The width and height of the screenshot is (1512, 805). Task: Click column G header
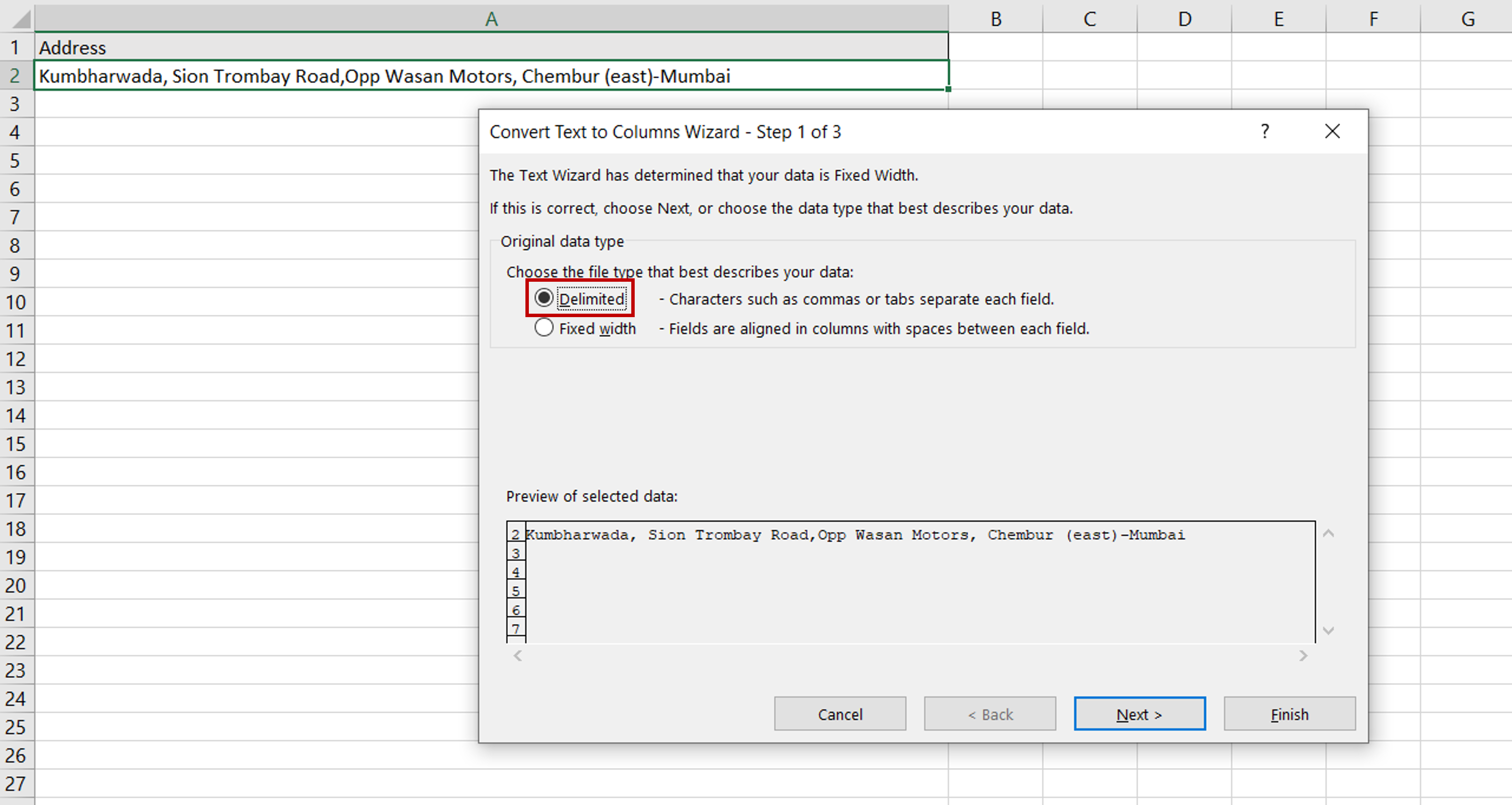(1467, 19)
